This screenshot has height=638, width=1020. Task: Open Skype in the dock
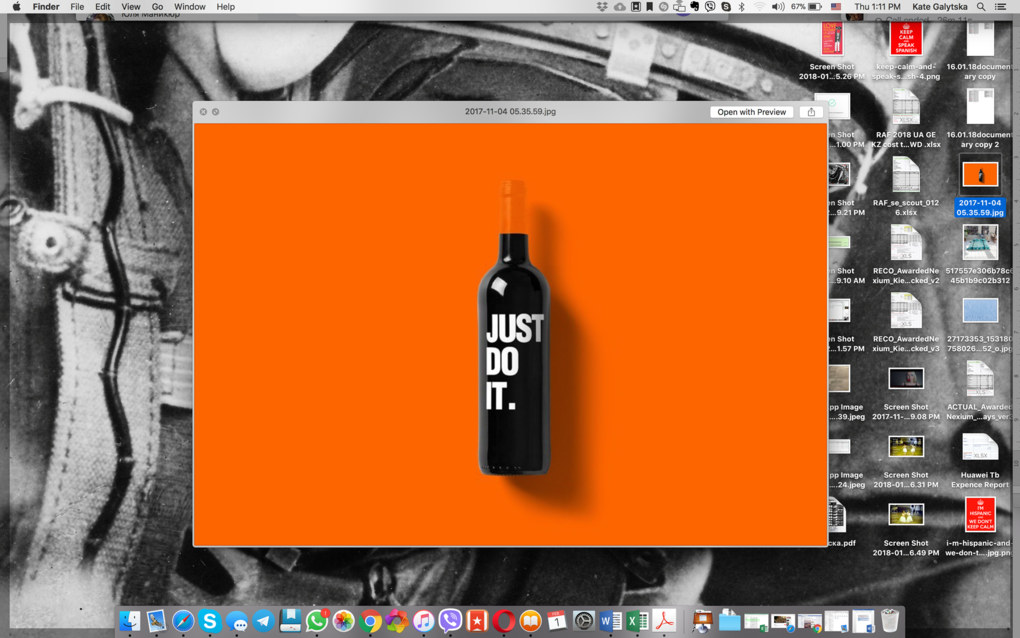point(209,621)
